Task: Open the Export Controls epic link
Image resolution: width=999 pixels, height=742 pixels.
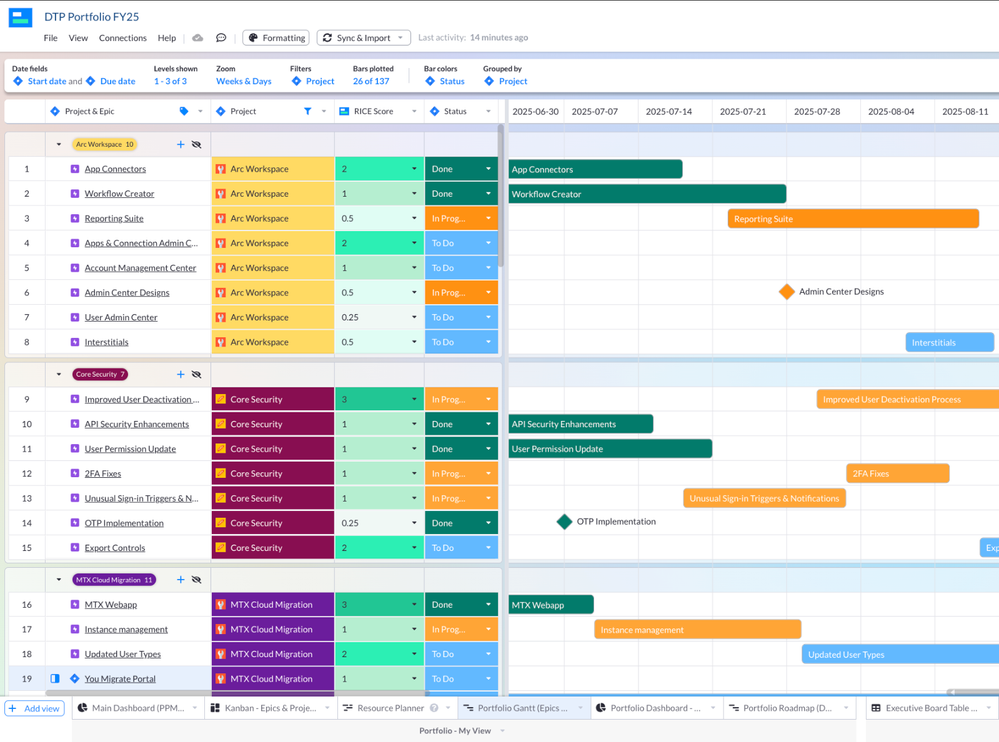Action: pos(115,548)
